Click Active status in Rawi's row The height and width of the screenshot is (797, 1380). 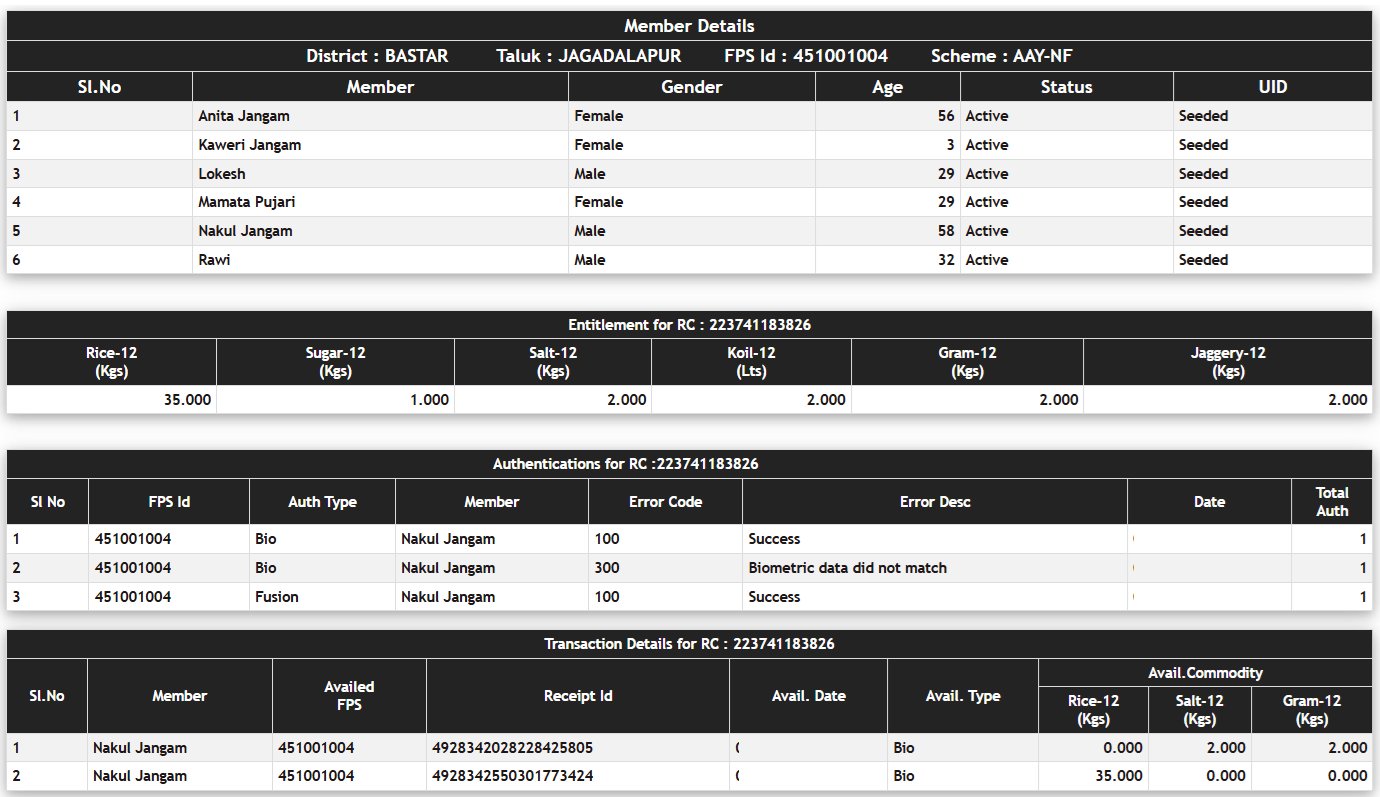click(987, 260)
